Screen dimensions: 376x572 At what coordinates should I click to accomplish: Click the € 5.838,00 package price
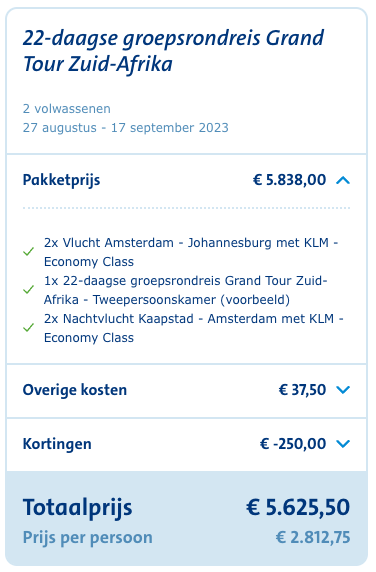[x=290, y=180]
